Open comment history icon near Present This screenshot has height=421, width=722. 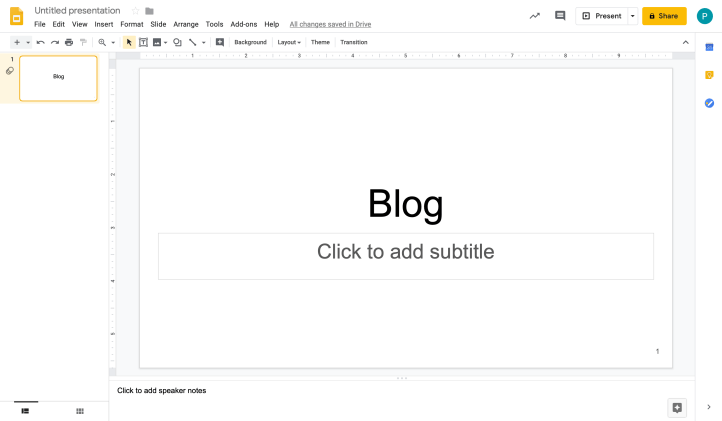pyautogui.click(x=560, y=16)
